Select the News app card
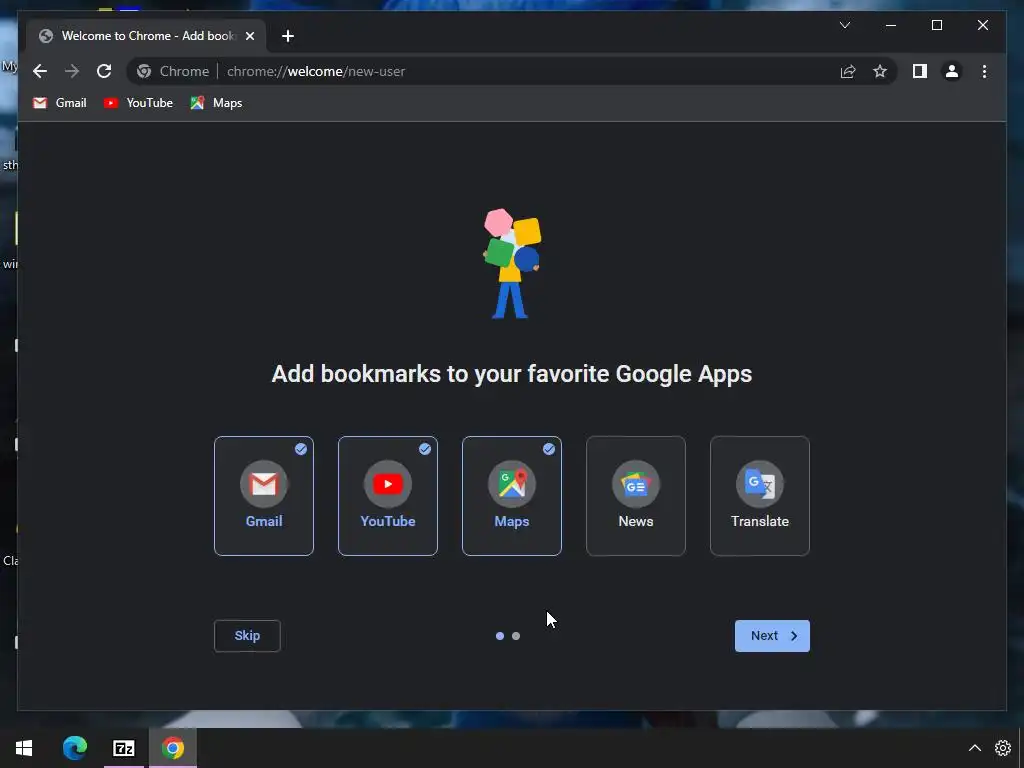1024x768 pixels. point(636,496)
